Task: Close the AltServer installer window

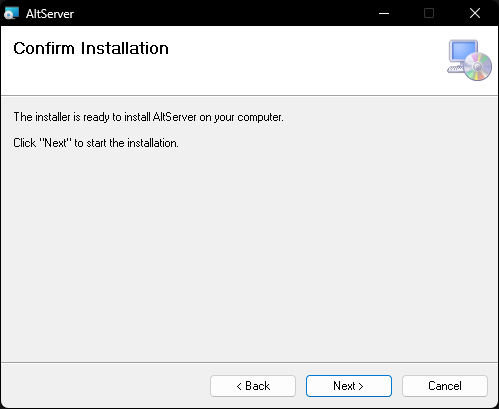Action: click(475, 13)
